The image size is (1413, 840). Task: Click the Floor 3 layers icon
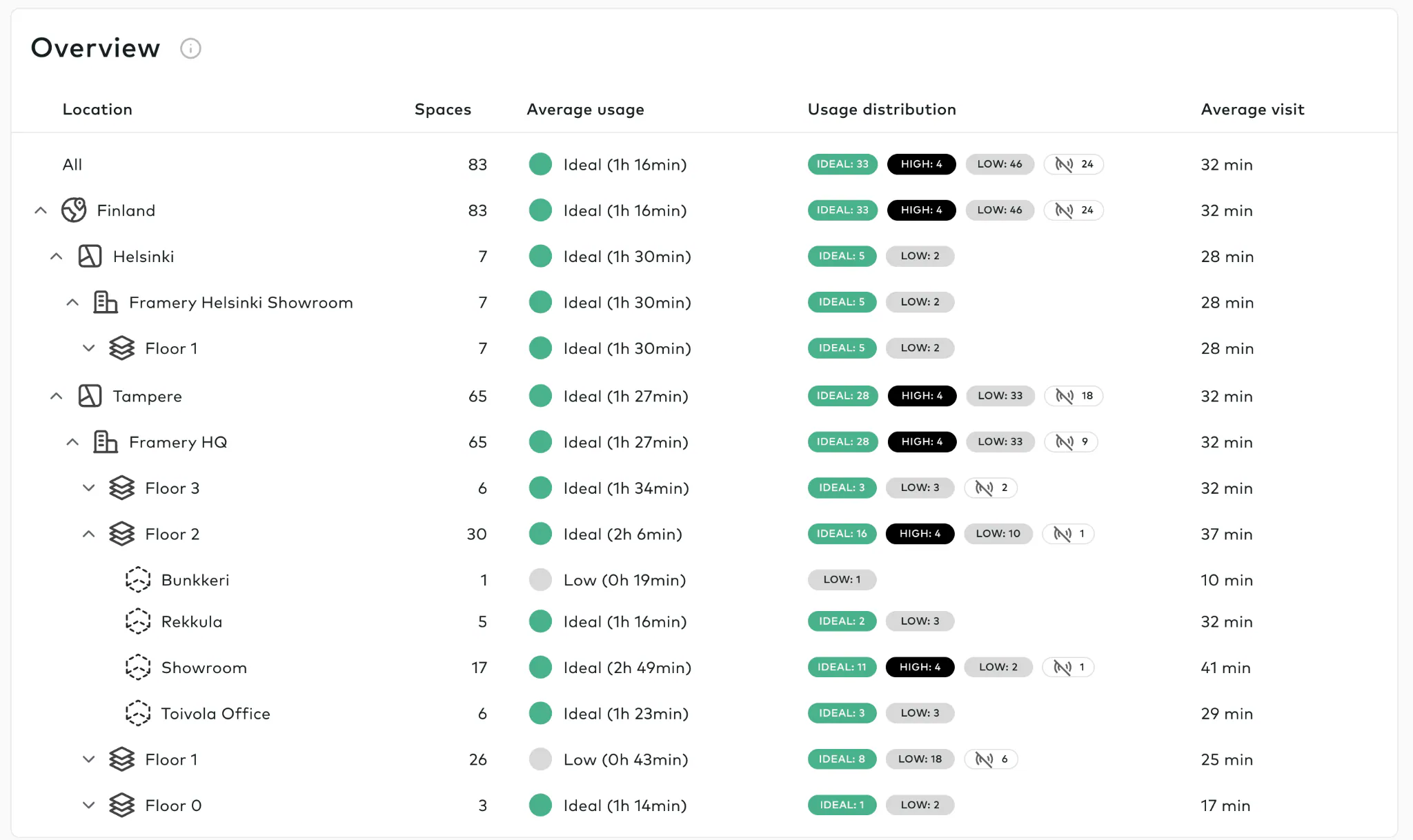122,488
